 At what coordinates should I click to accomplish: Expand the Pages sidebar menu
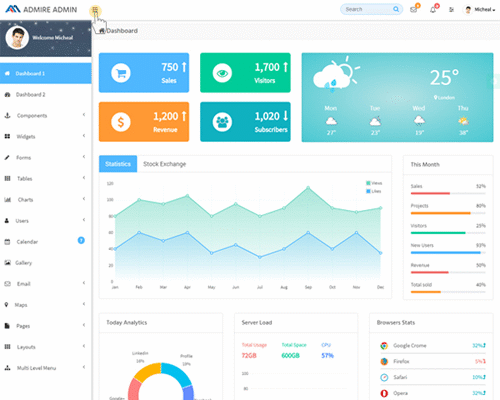pos(46,326)
